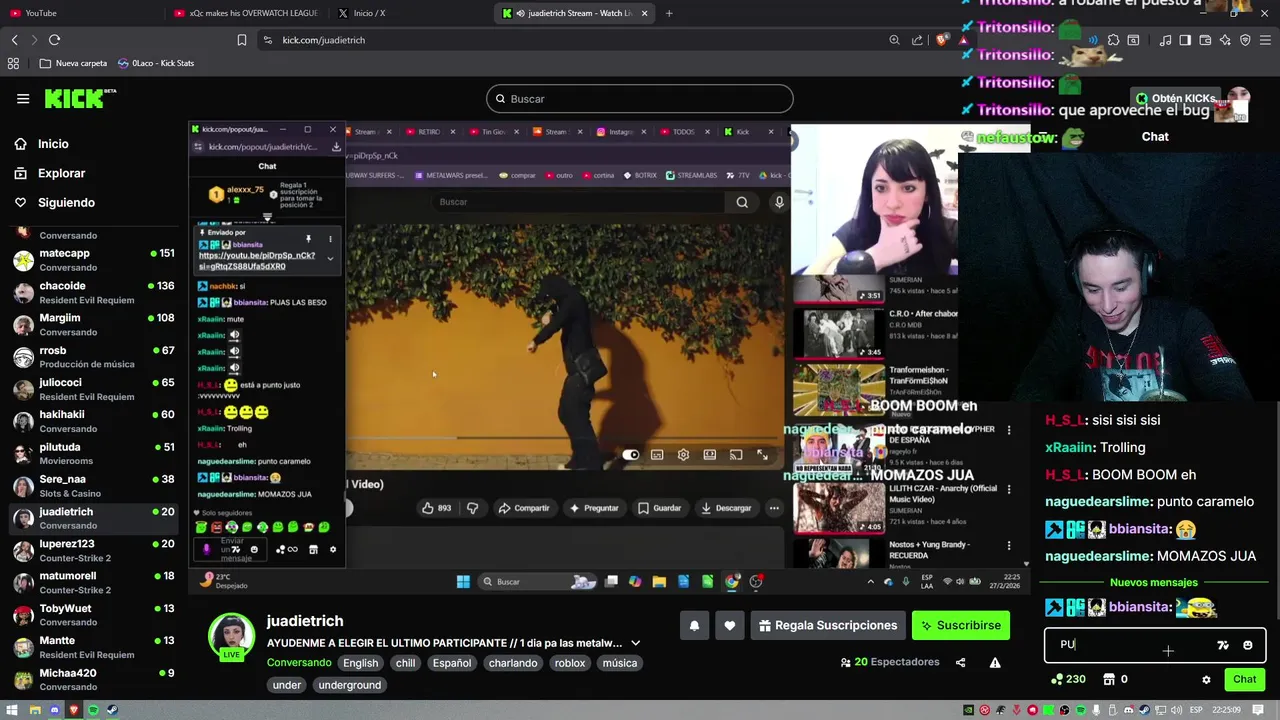This screenshot has width=1280, height=720.
Task: Open the browser extensions puzzle icon
Action: point(1113,40)
